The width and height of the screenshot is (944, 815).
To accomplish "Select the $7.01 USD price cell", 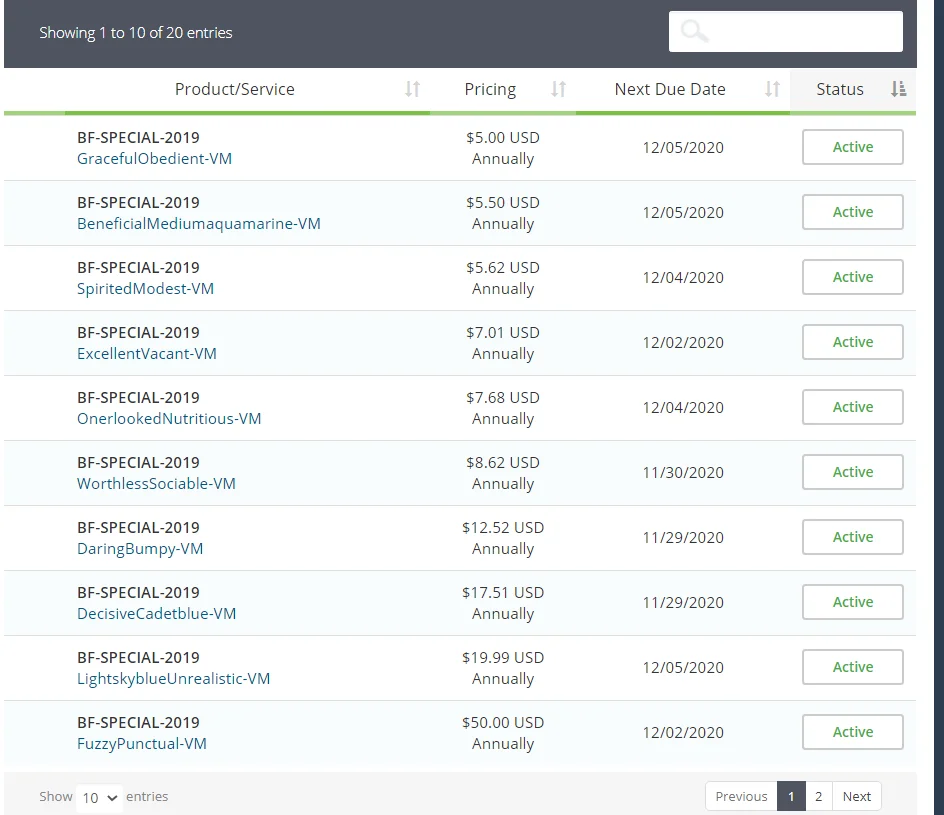I will coord(503,343).
